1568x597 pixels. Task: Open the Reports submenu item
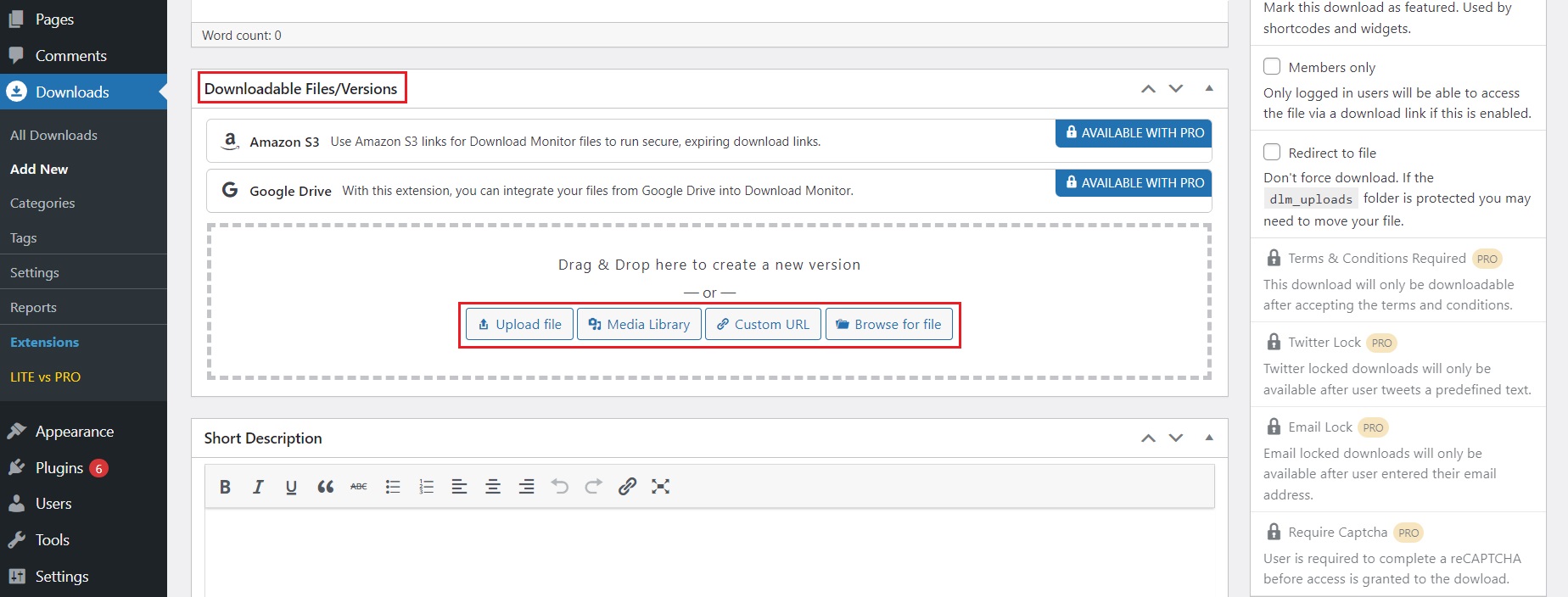click(33, 307)
